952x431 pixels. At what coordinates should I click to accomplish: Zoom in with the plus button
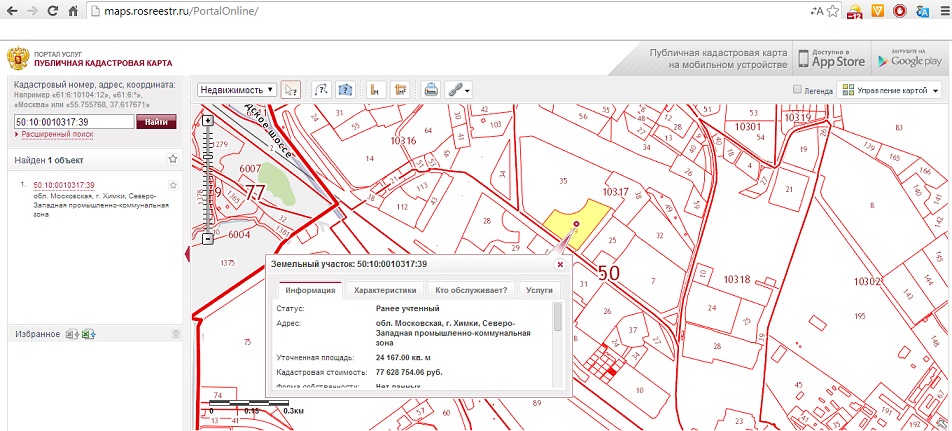pos(208,121)
